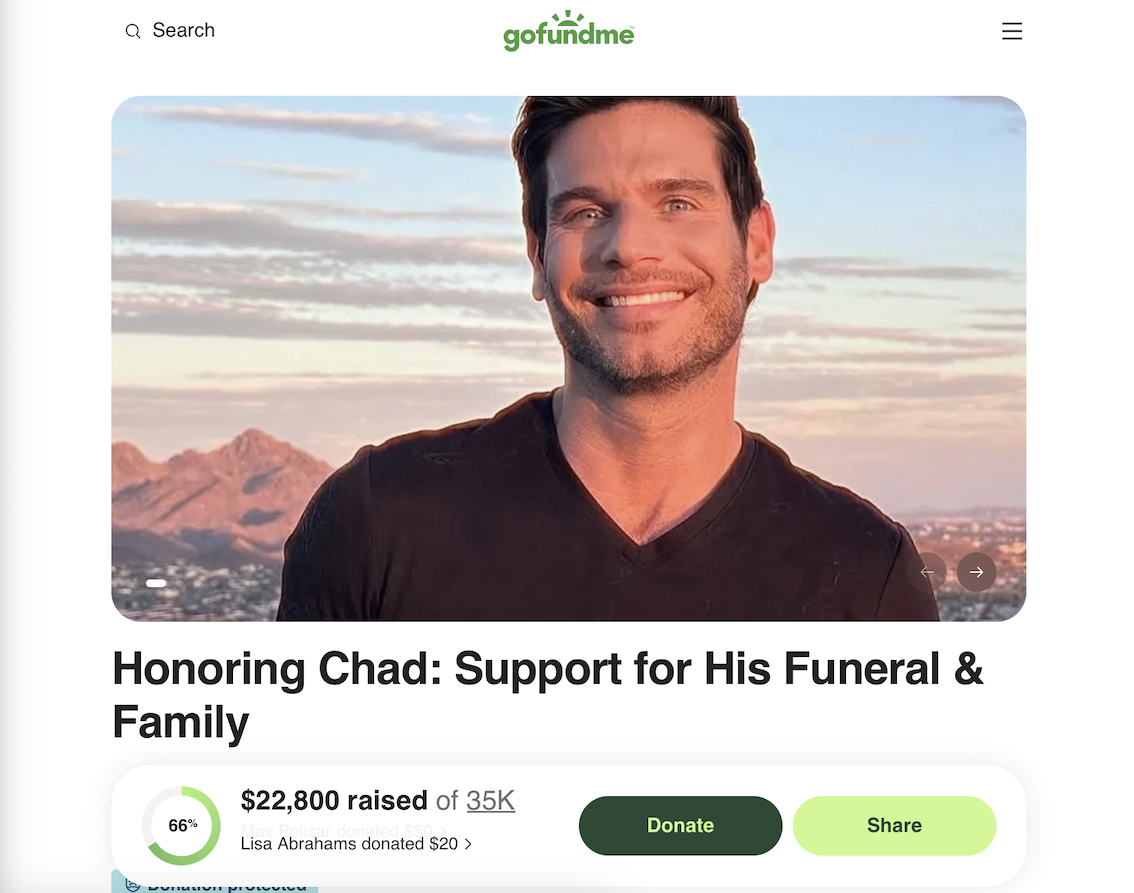Screen dimensions: 1134x893
Task: Open the 35K goal link
Action: click(x=490, y=800)
